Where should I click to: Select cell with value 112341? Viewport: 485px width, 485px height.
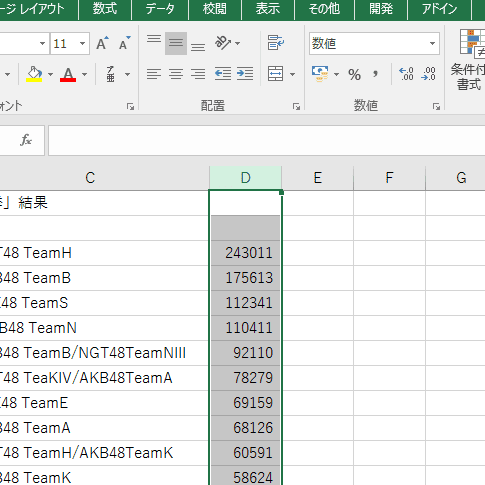coord(245,303)
